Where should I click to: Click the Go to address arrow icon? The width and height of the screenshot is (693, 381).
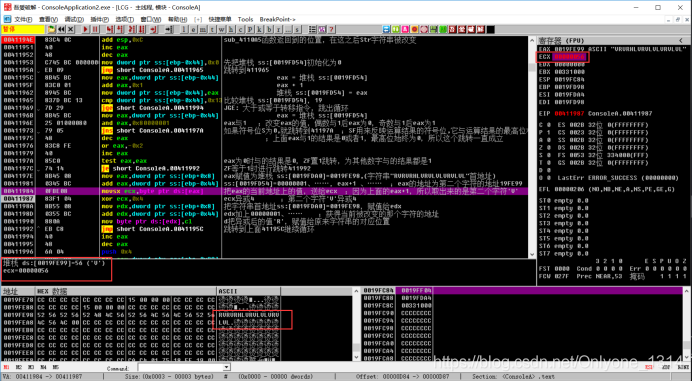click(169, 29)
